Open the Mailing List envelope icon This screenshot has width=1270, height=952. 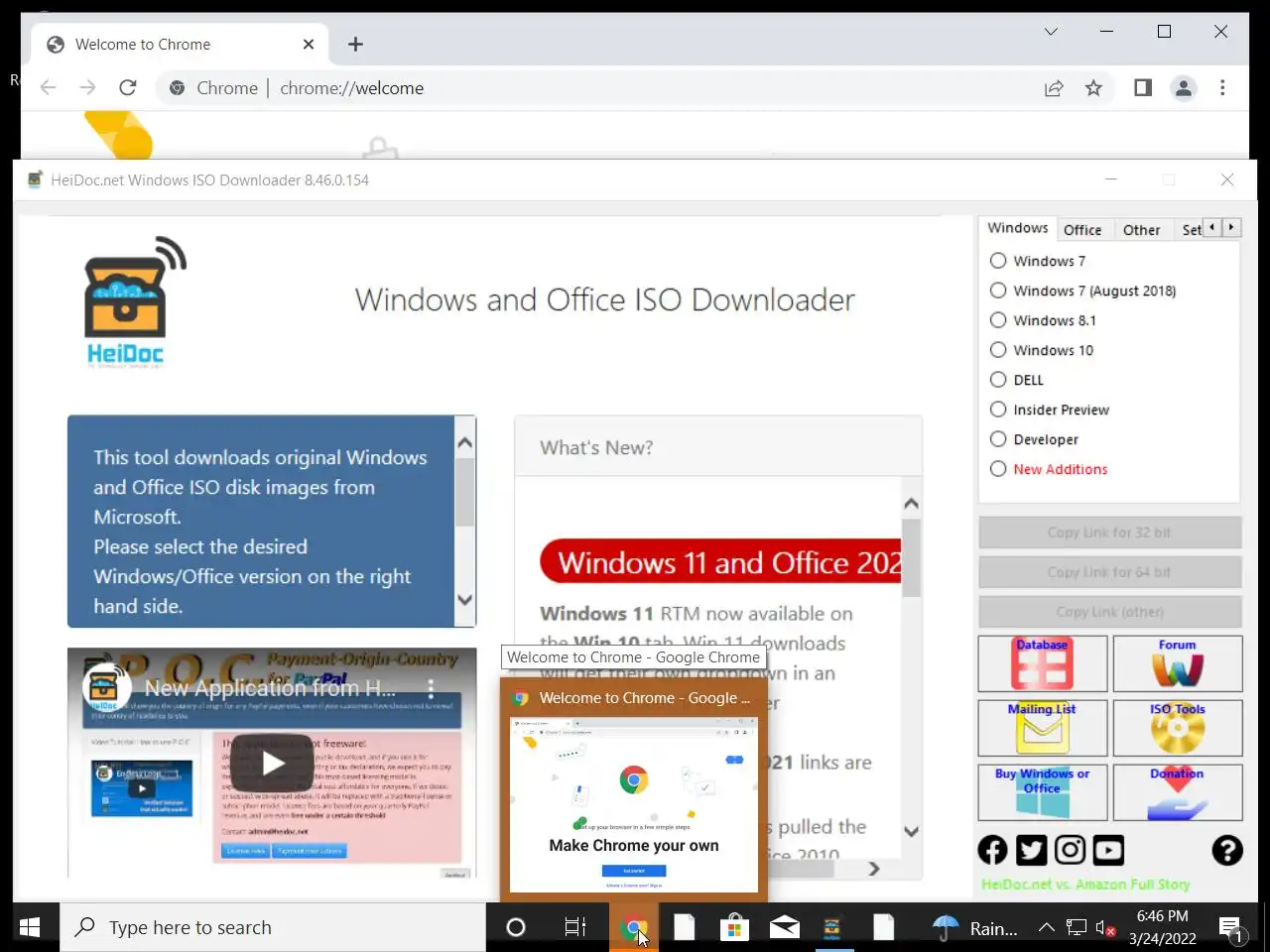tap(1042, 728)
